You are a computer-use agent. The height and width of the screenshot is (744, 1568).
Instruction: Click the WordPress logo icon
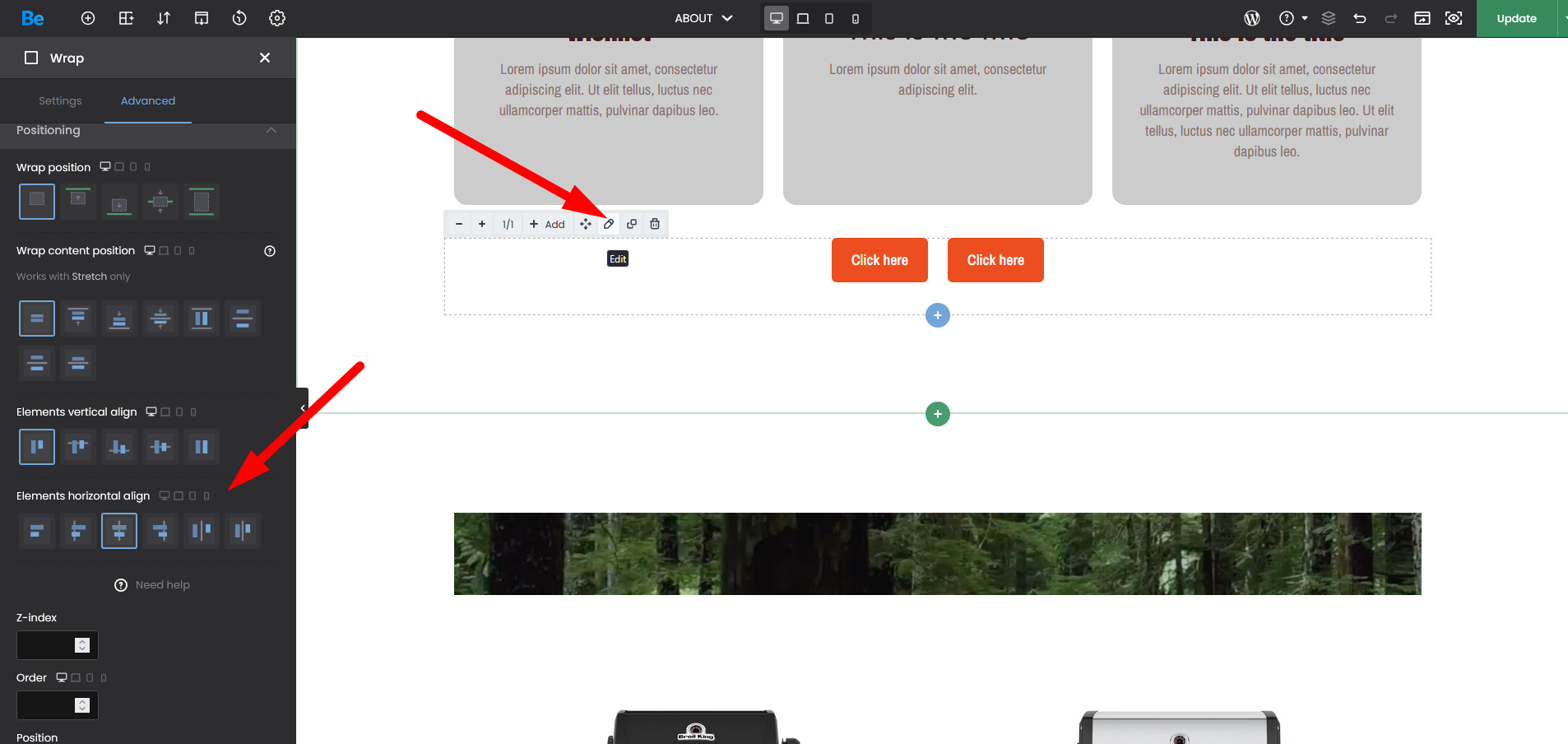point(1252,18)
